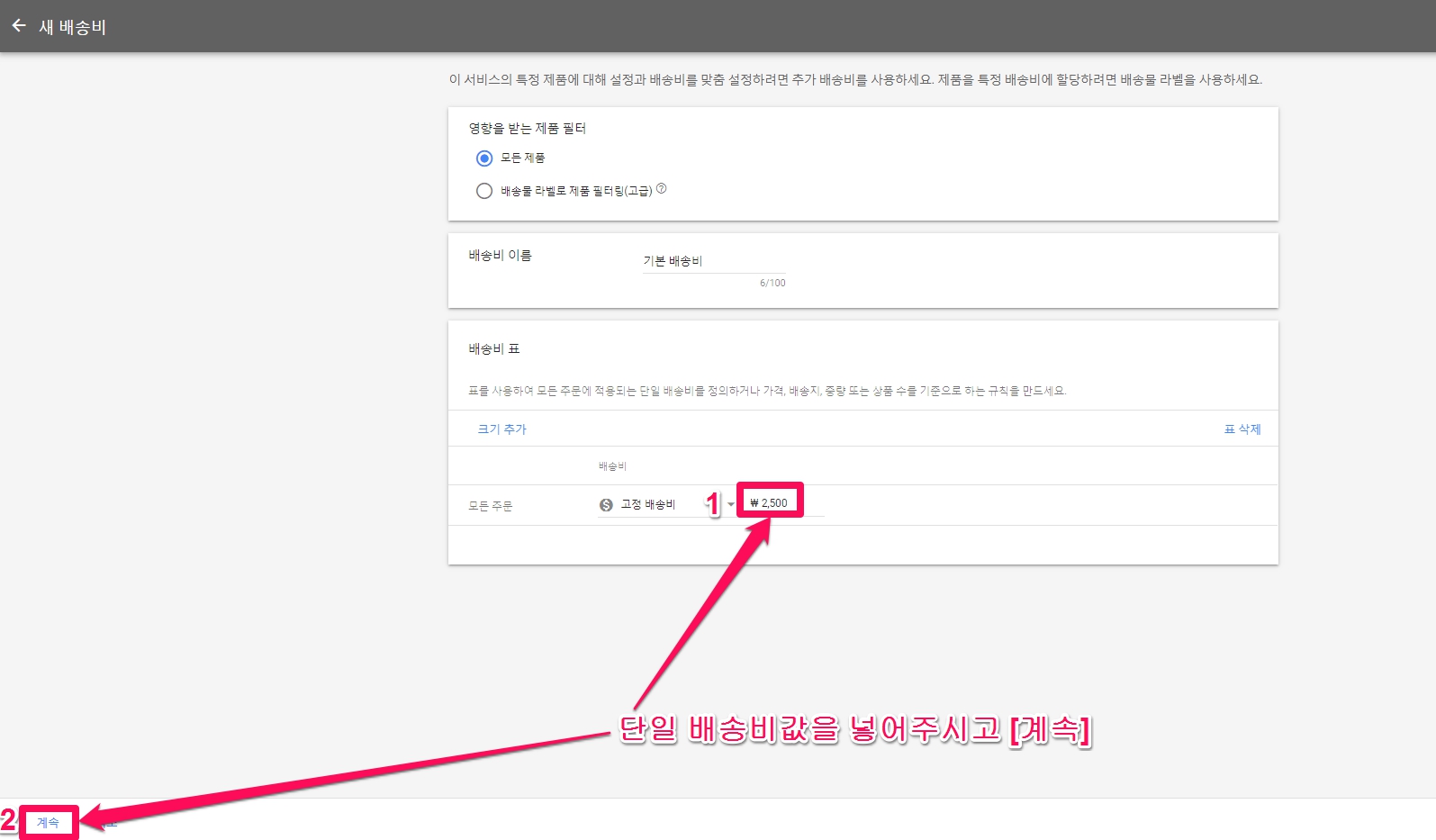Click the 크기 추가 link
Screen dimensions: 1436x840
pyautogui.click(x=501, y=429)
